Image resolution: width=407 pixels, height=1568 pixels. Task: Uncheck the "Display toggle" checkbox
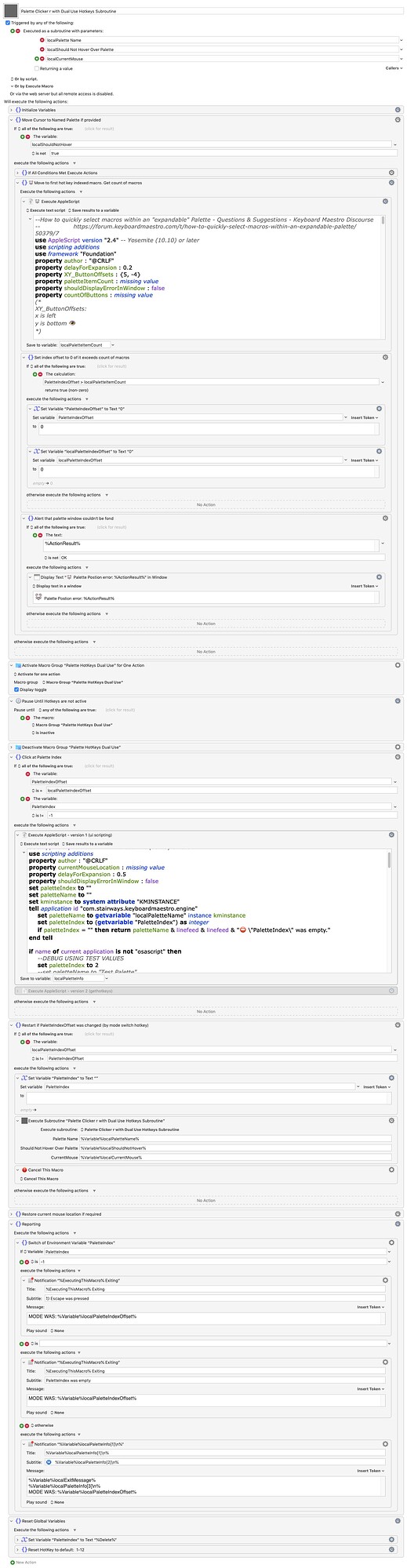coord(17,689)
